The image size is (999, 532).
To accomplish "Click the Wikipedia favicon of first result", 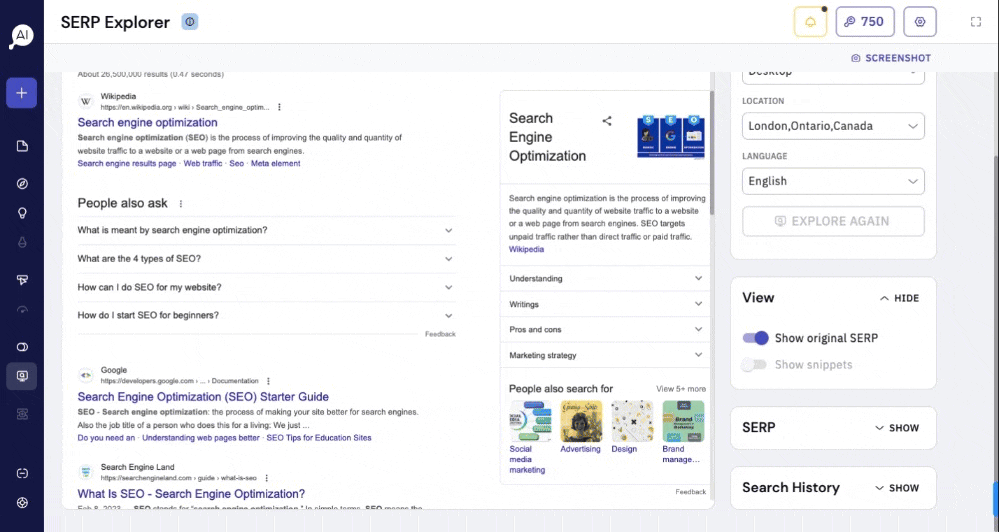I will point(85,101).
